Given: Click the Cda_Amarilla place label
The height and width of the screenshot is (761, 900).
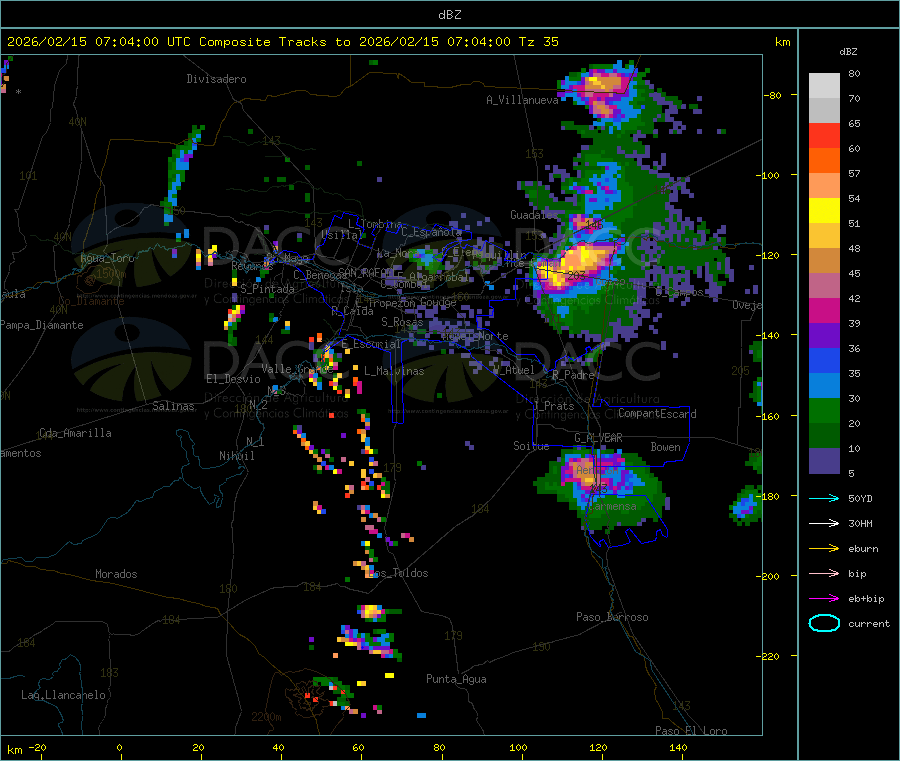Looking at the screenshot, I should pos(75,433).
